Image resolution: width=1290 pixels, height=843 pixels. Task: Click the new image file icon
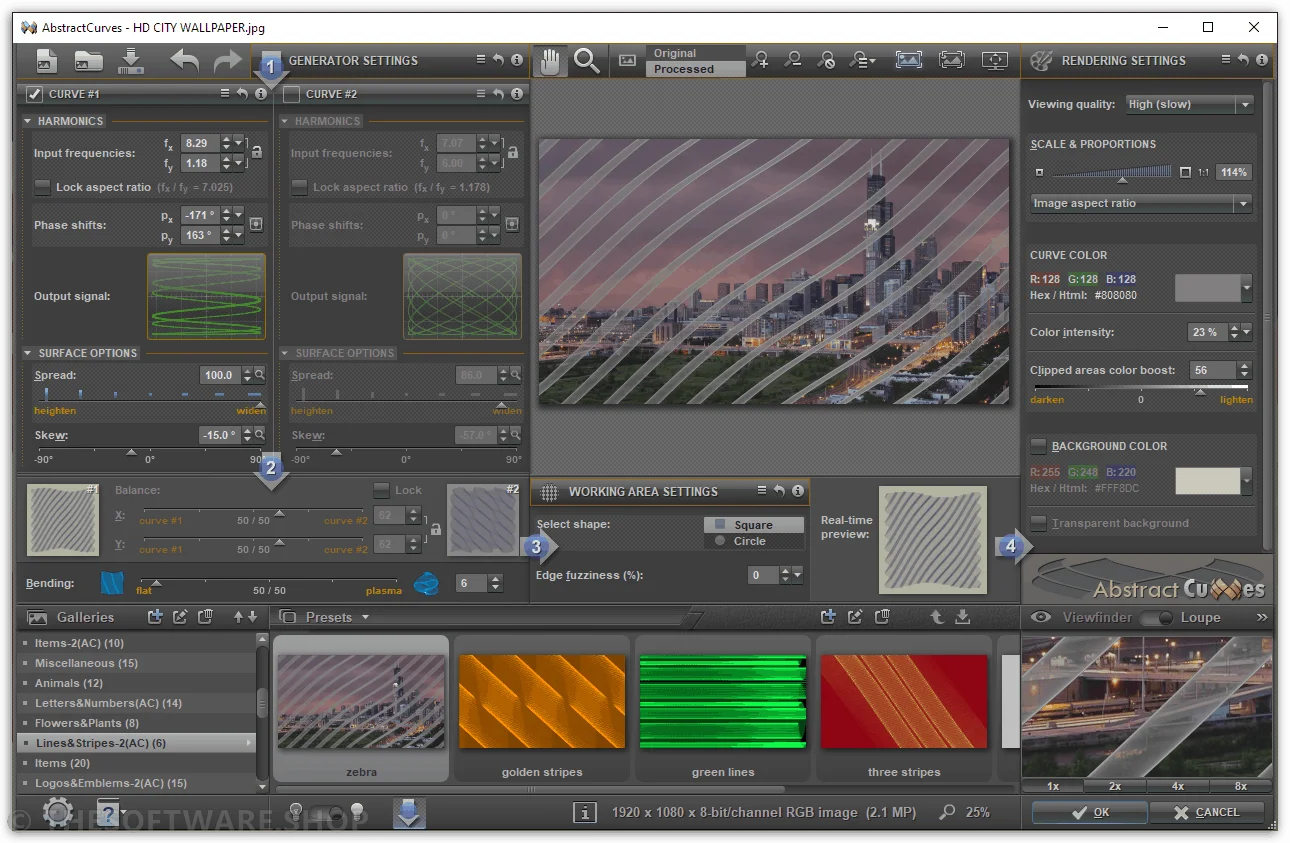tap(46, 61)
